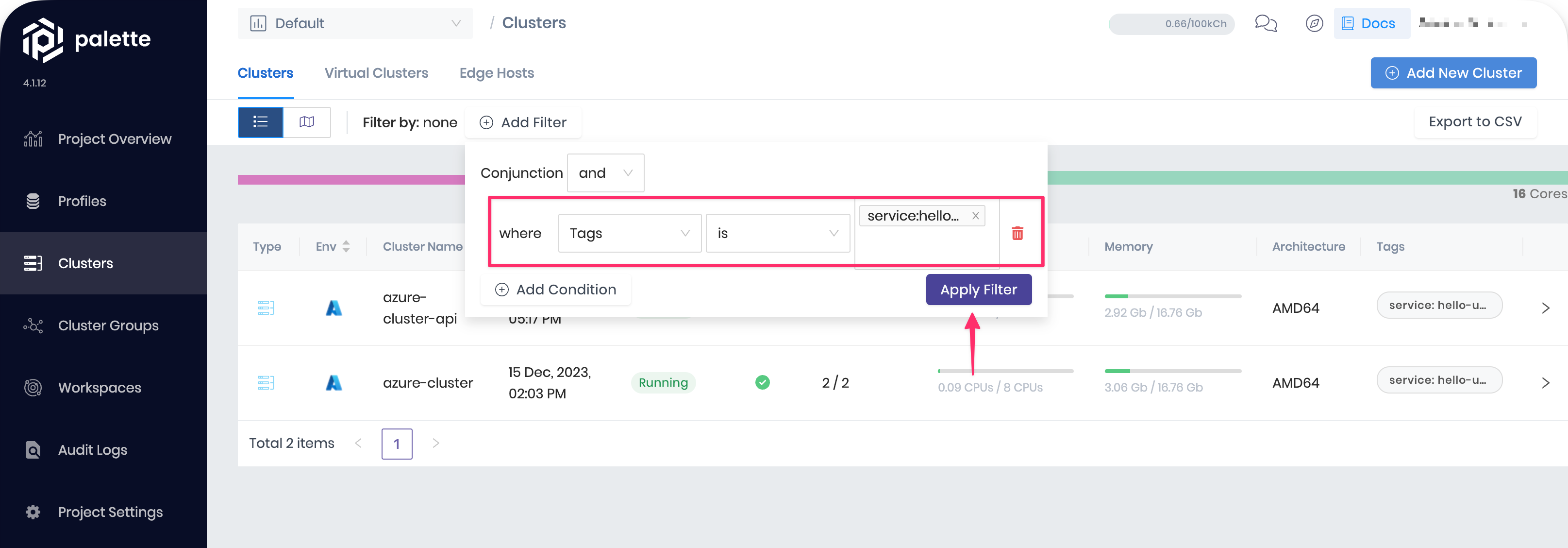Click green health check for azure-cluster

click(x=762, y=382)
